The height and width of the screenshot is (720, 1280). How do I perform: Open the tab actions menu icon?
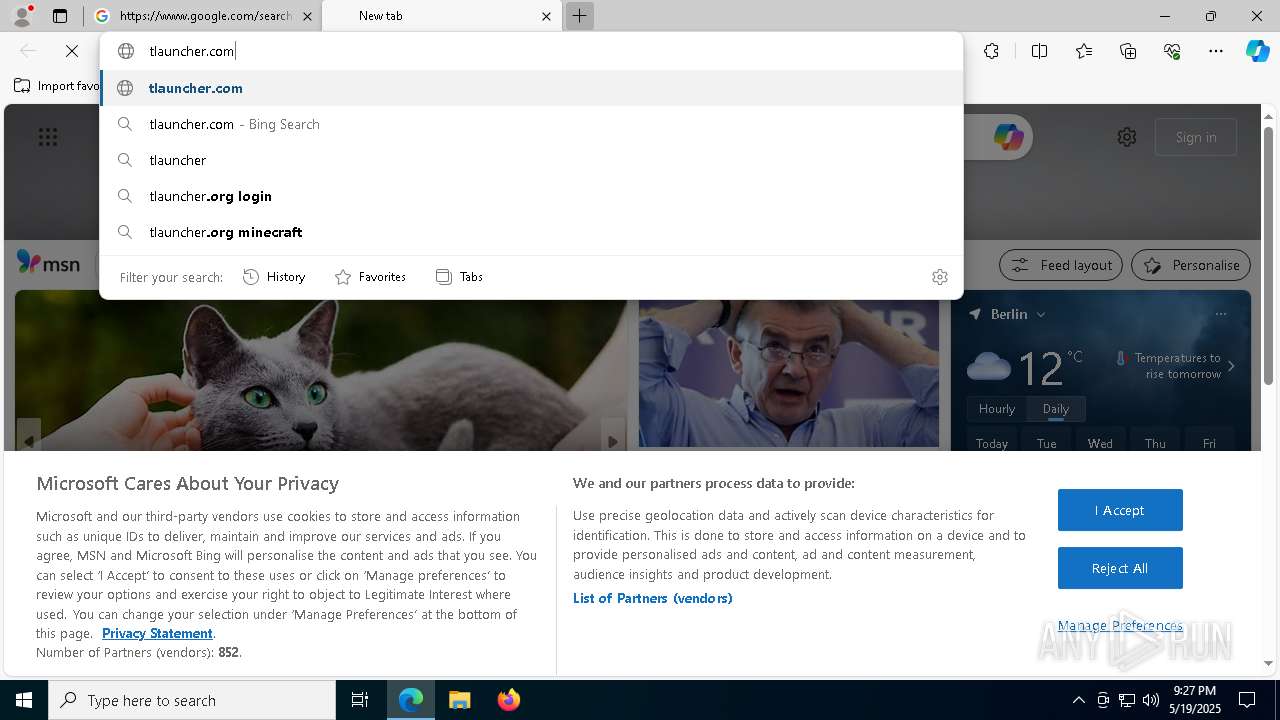coord(60,16)
